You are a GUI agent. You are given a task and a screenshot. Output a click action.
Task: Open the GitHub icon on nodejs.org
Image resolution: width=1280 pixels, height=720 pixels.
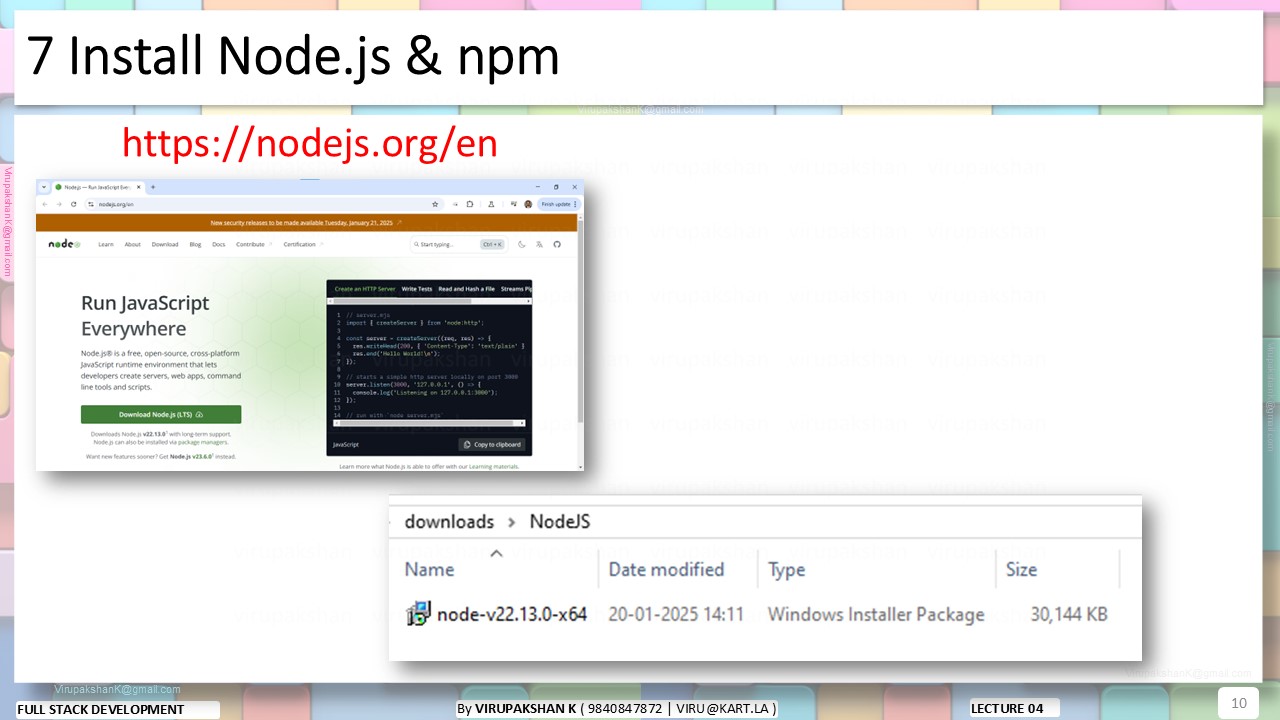(557, 244)
